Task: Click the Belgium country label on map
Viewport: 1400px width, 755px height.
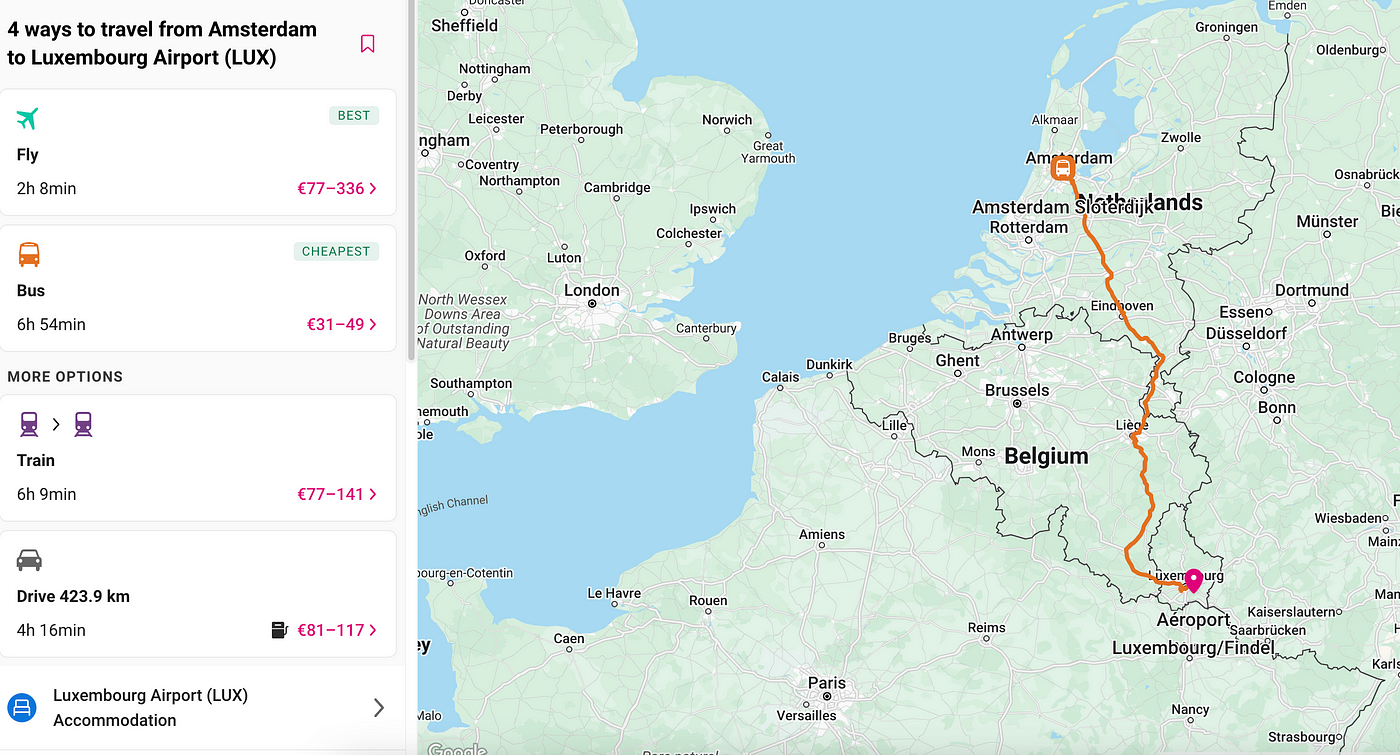Action: click(x=1046, y=456)
